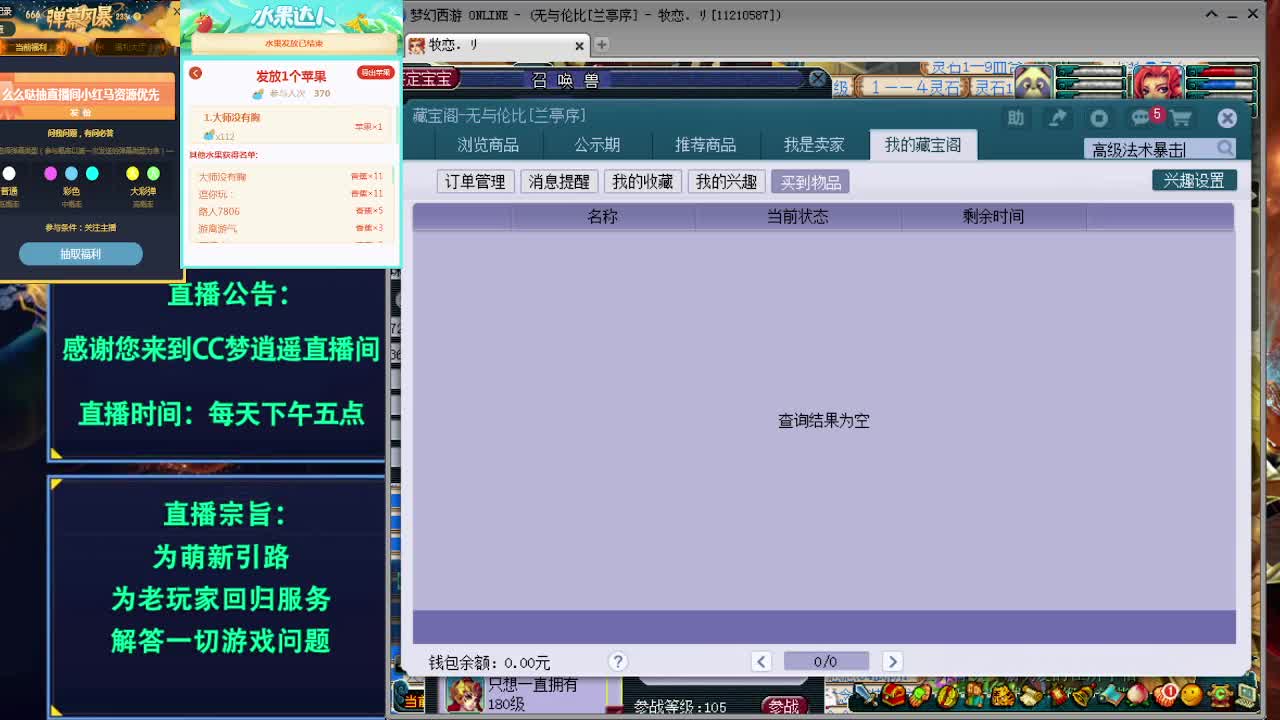
Task: Click the round record icon in 藏宝阁 header
Action: (1099, 118)
